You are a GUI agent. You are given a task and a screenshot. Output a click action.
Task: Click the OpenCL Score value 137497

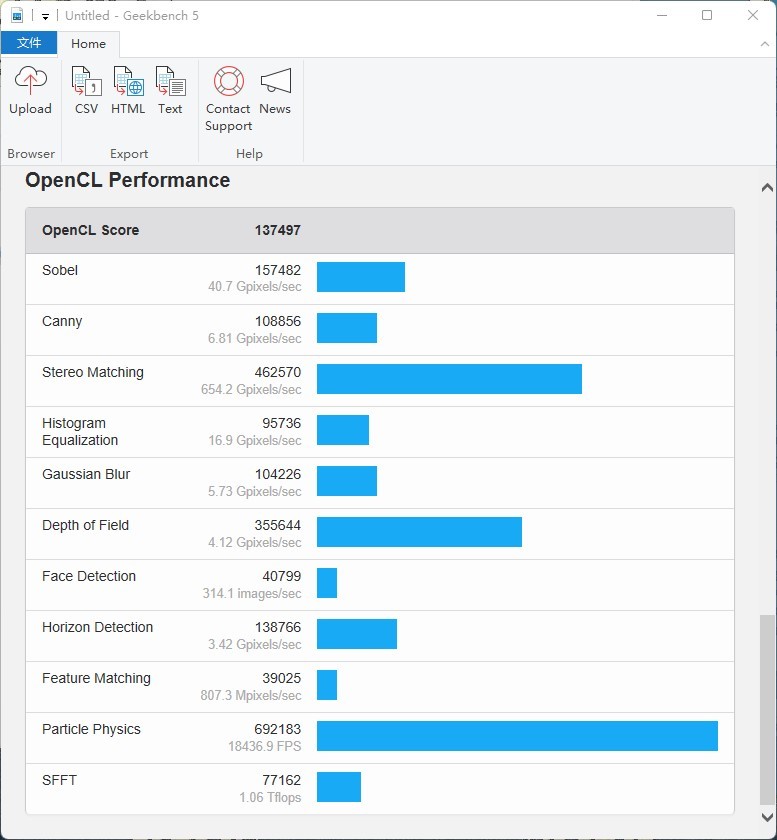[278, 230]
